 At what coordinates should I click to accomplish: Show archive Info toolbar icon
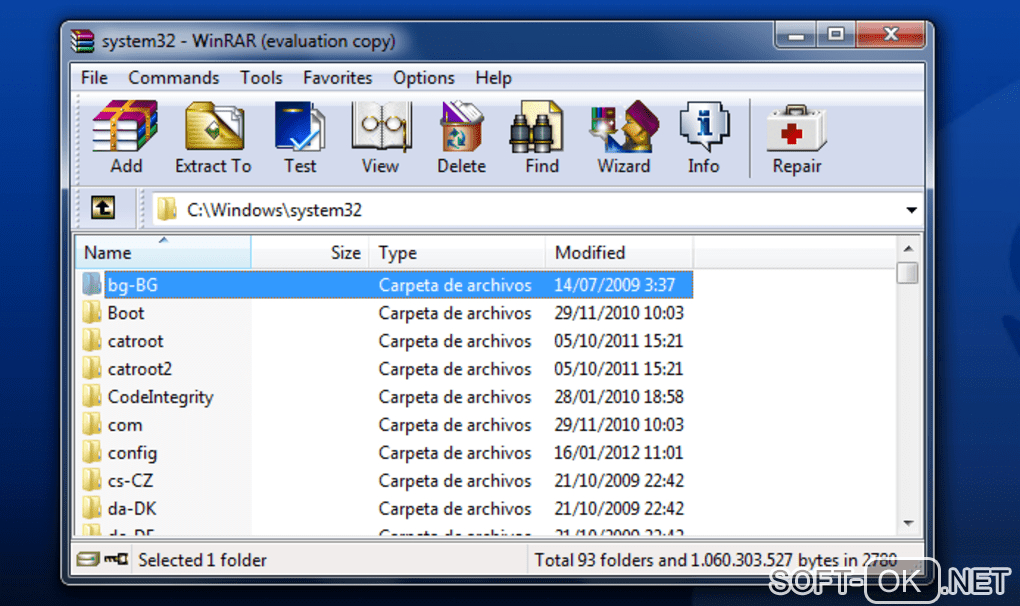[x=704, y=126]
